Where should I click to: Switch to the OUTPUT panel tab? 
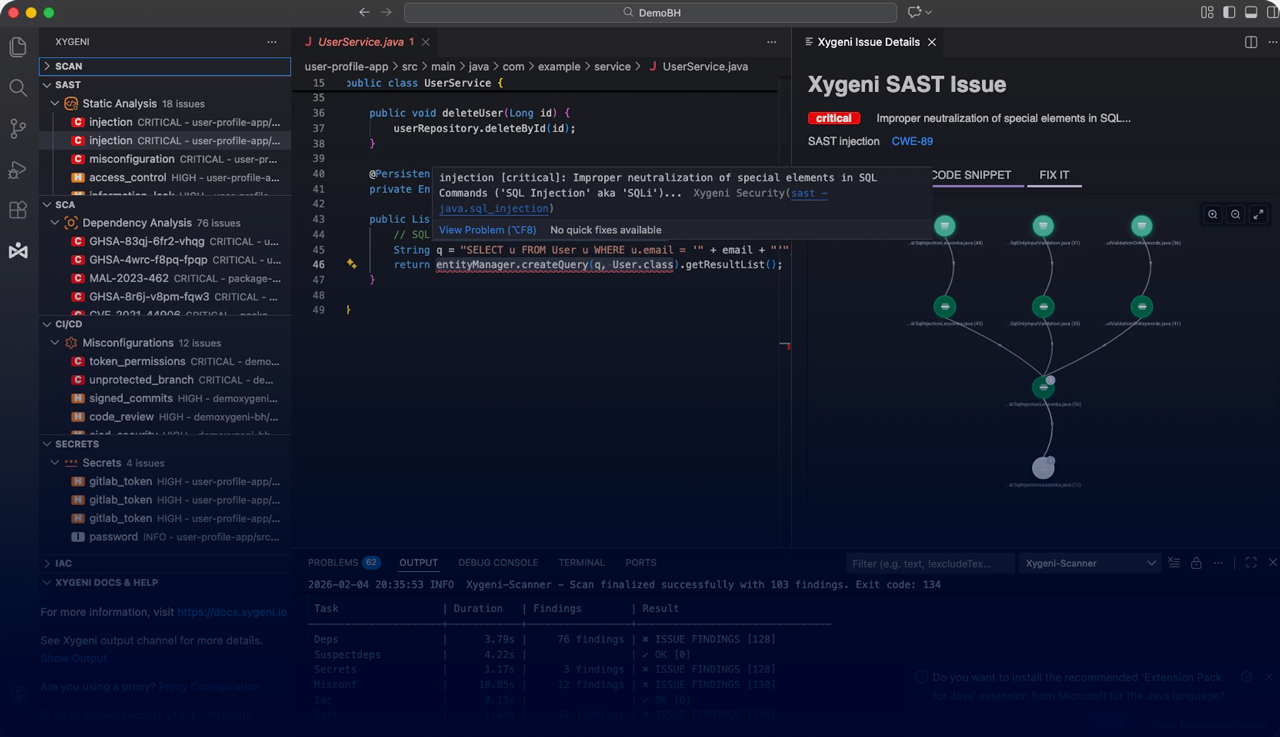418,563
